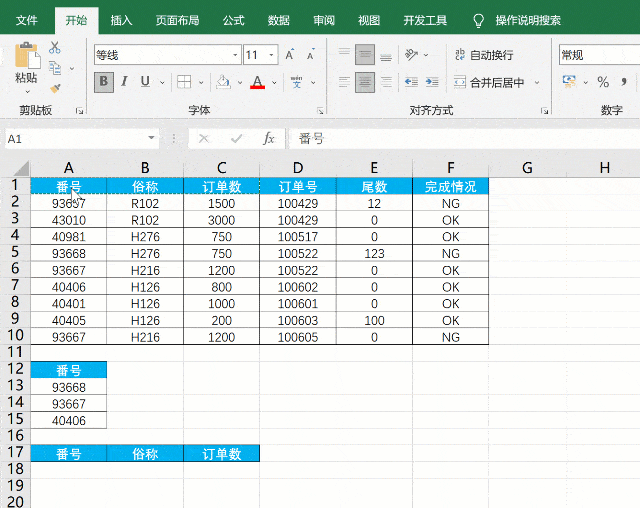640x508 pixels.
Task: Click the formula bar input
Action: click(464, 139)
